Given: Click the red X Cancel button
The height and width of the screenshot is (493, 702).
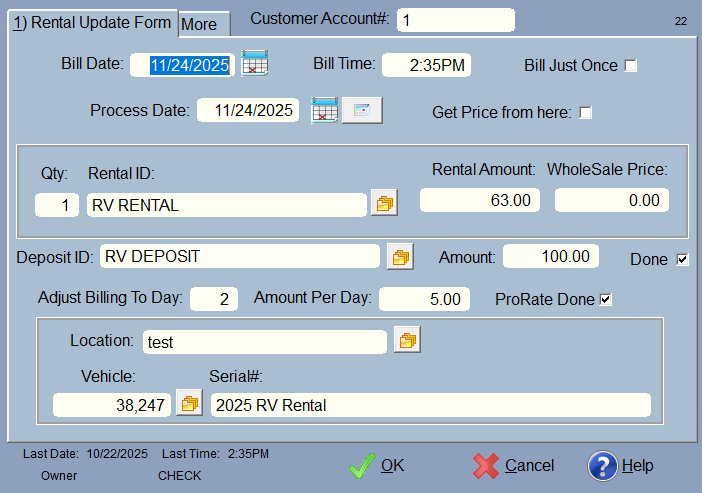Looking at the screenshot, I should coord(514,466).
